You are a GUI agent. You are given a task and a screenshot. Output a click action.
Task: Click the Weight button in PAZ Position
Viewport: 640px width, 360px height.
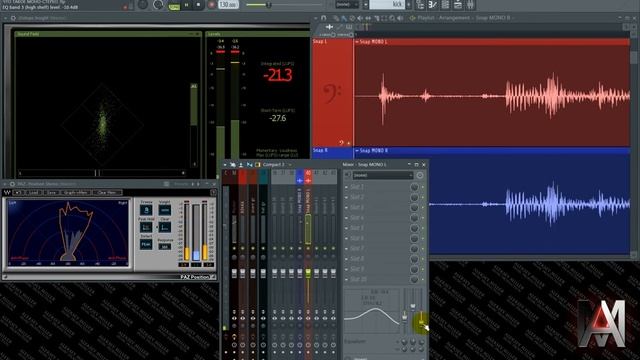coord(164,210)
